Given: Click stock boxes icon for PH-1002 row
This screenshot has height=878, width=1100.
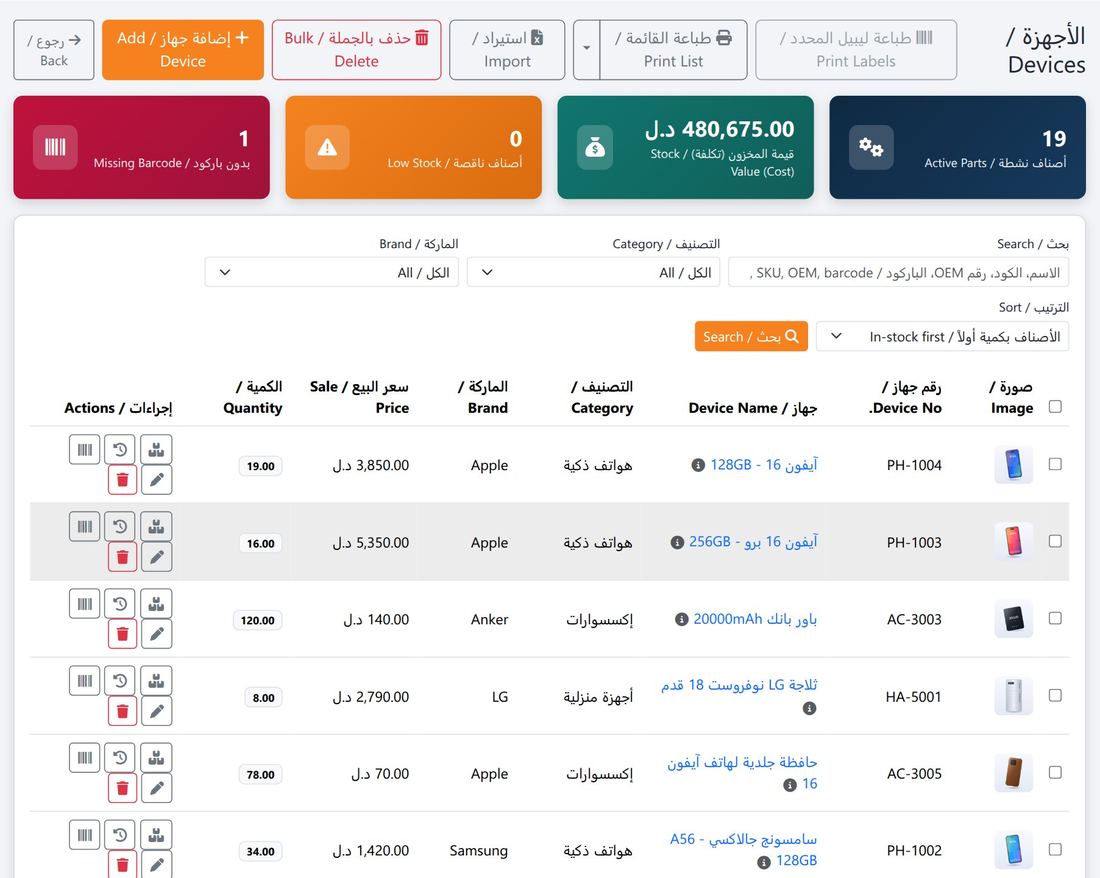Looking at the screenshot, I should point(156,835).
